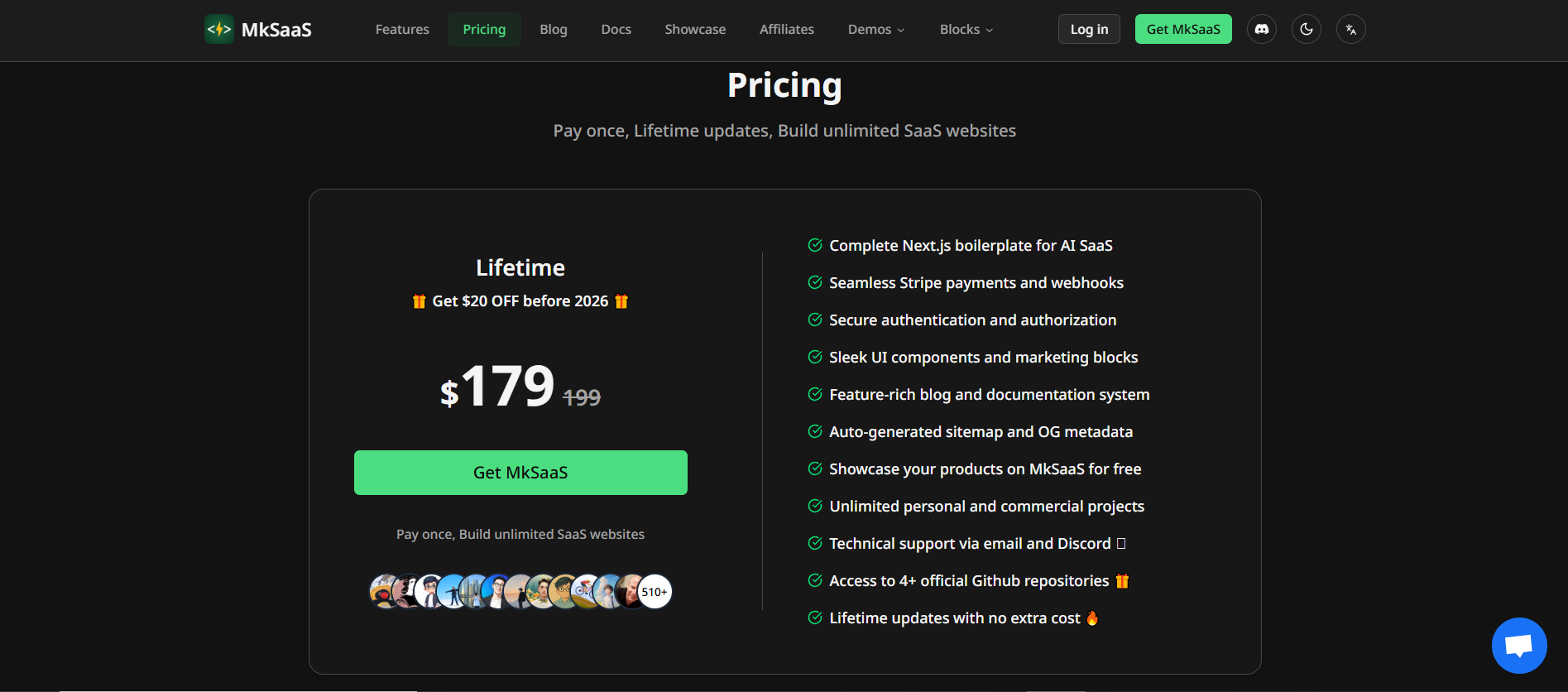Image resolution: width=1568 pixels, height=692 pixels.
Task: Click the checkmark beside 'Seamless Stripe payments'
Action: [813, 282]
